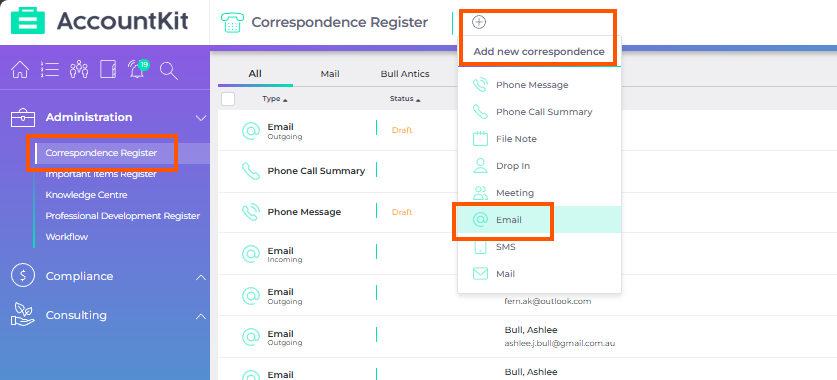Open the search magnifier icon

click(169, 70)
